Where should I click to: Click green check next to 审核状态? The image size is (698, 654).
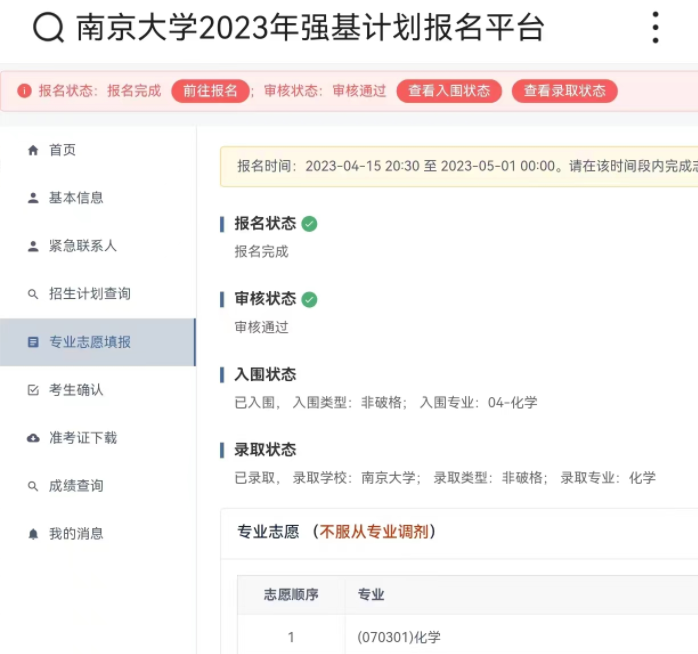pos(309,299)
